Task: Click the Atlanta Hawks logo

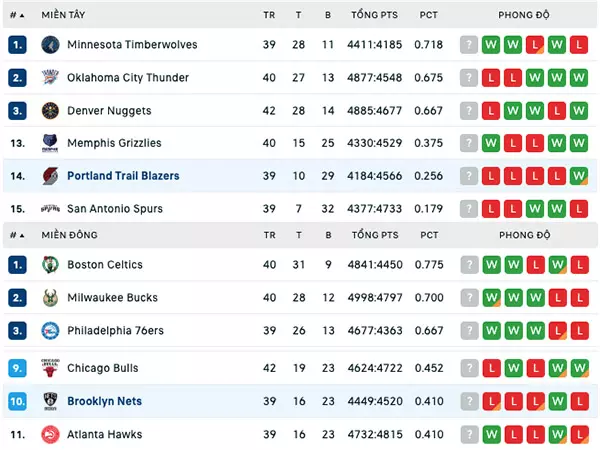Action: point(50,434)
